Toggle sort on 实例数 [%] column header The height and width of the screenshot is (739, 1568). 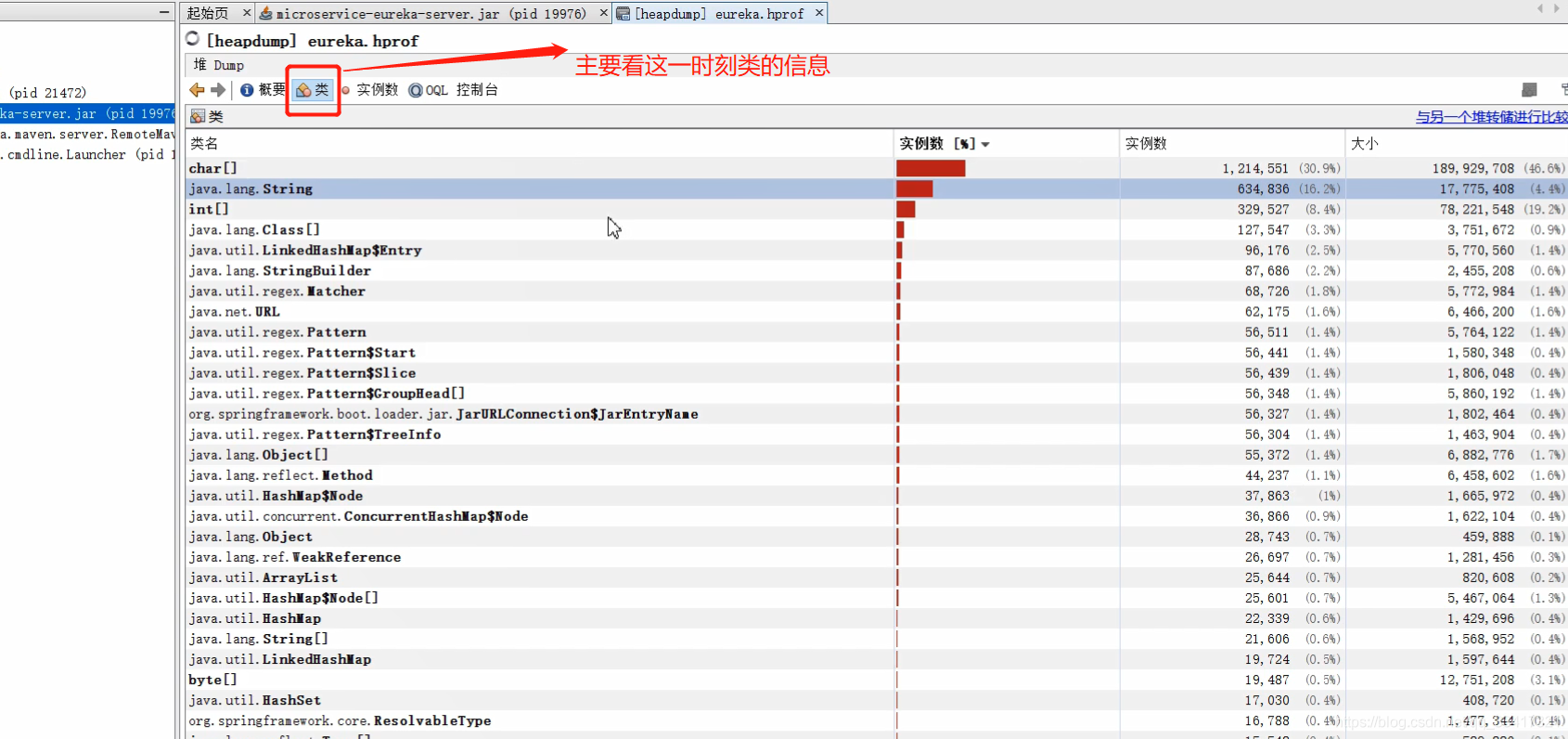1006,144
